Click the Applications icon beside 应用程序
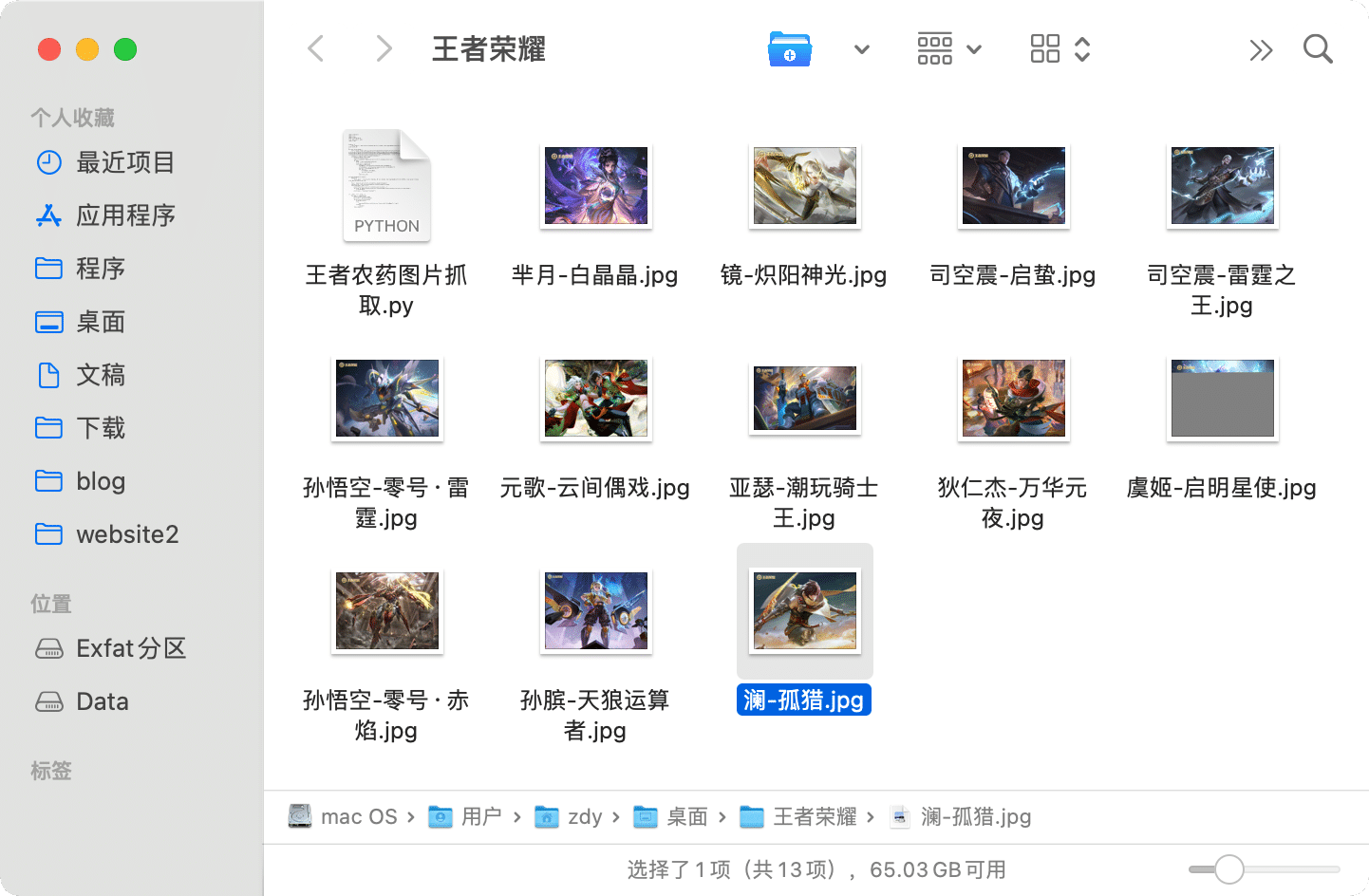 [x=49, y=215]
